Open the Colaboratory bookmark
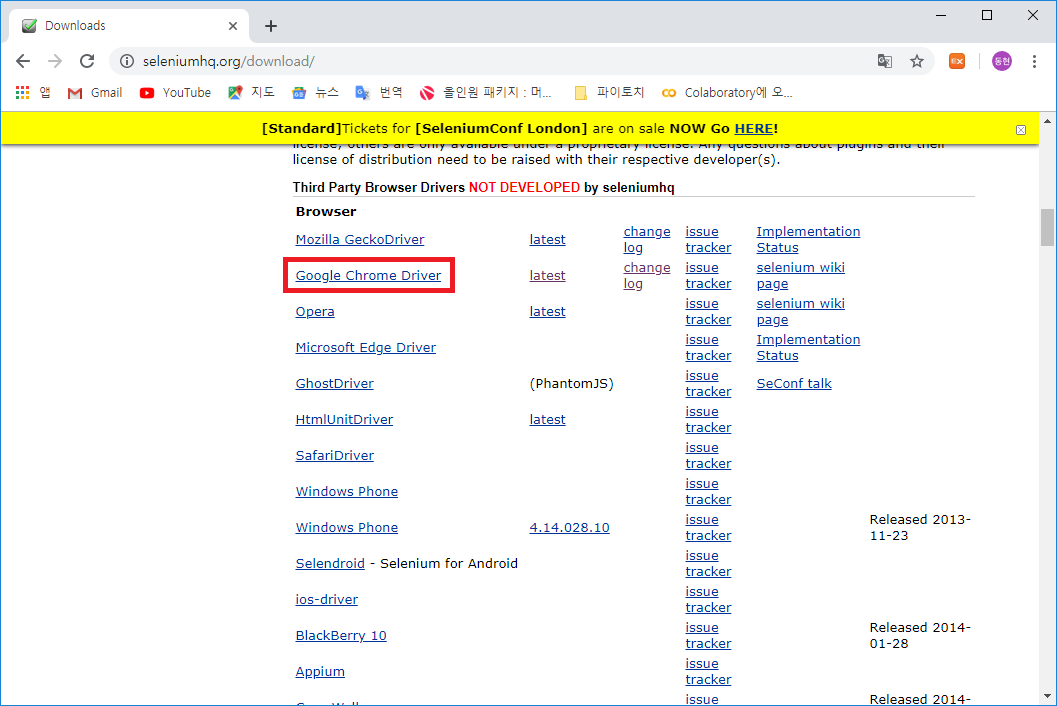Image resolution: width=1057 pixels, height=706 pixels. point(727,92)
